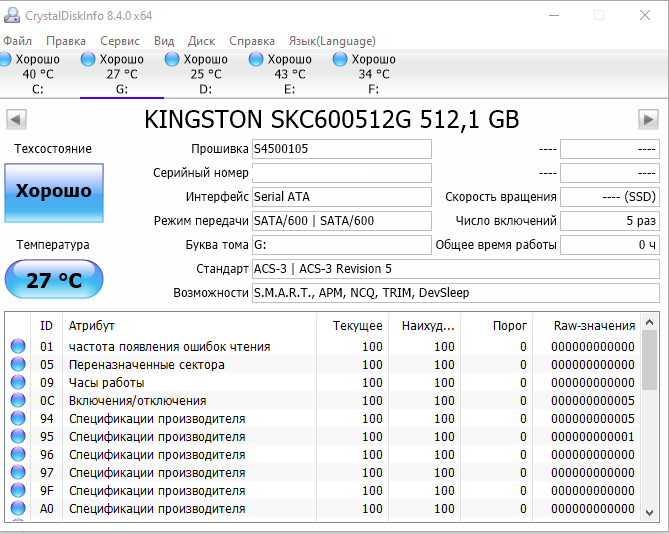This screenshot has width=669, height=534.
Task: Click status orb for attribute 0C
Action: pyautogui.click(x=18, y=400)
